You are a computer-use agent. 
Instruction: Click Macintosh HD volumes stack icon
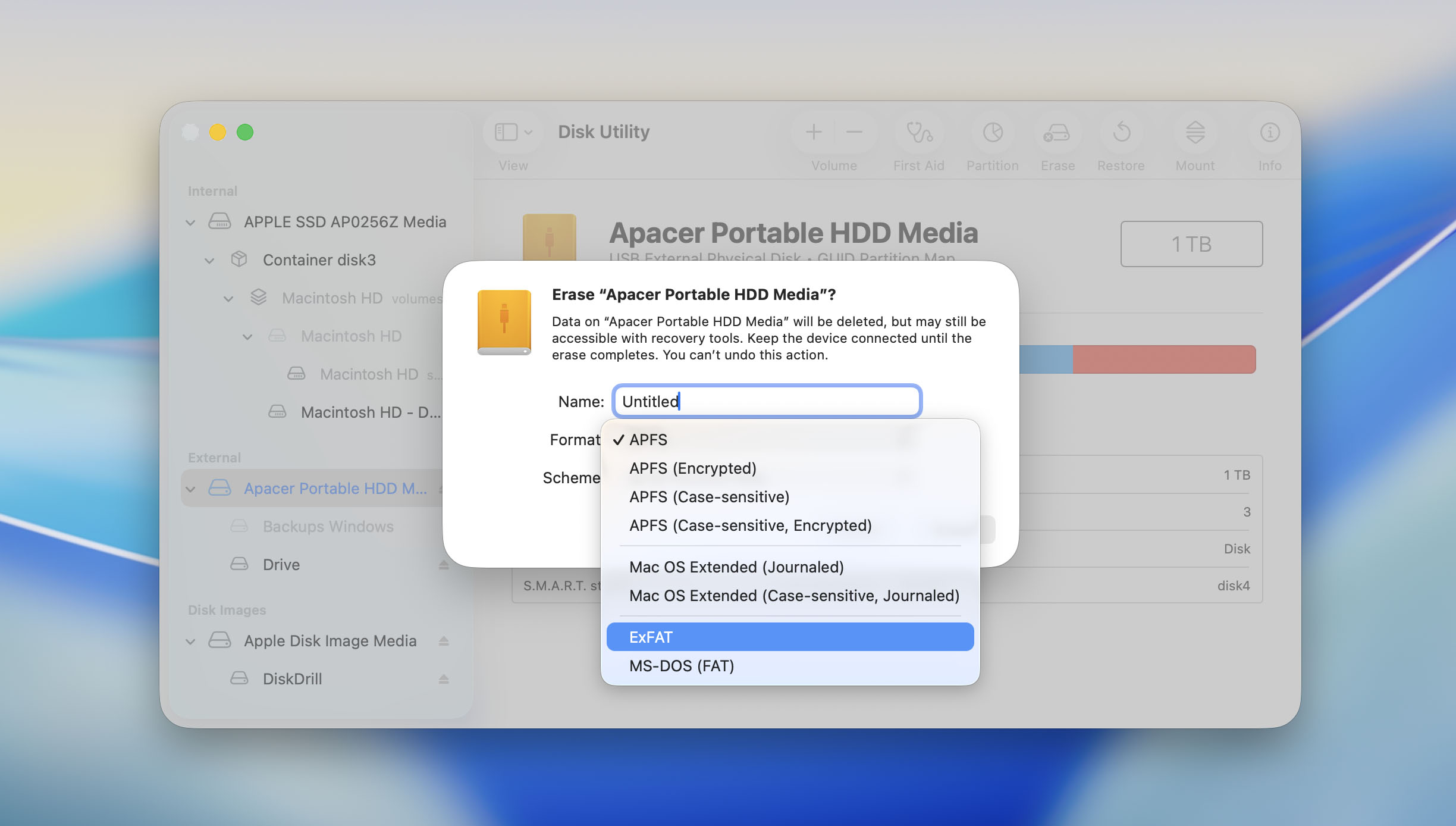pyautogui.click(x=258, y=297)
